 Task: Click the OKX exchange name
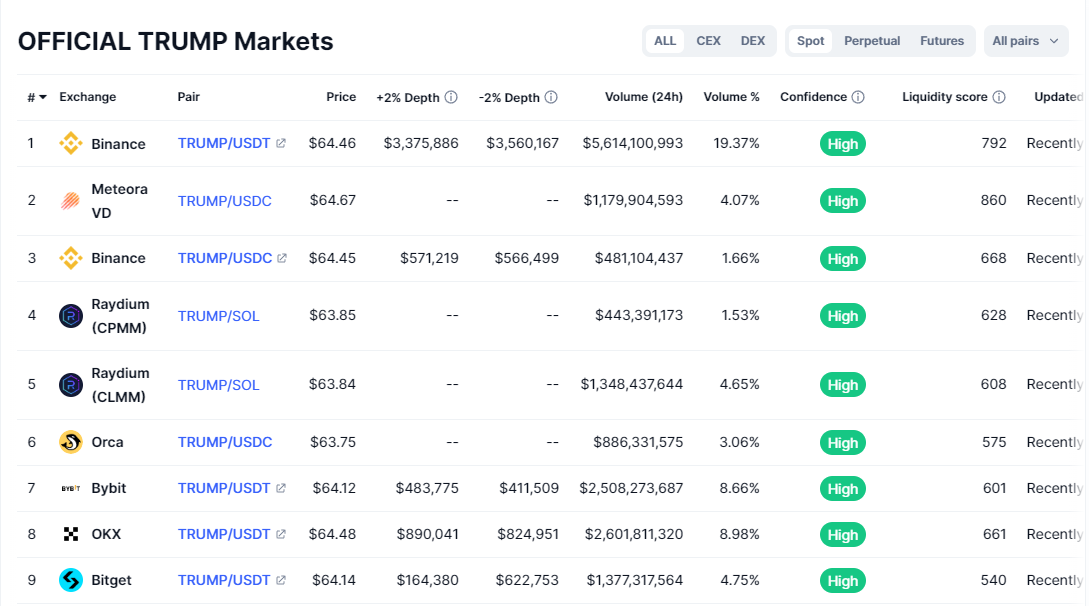(106, 534)
